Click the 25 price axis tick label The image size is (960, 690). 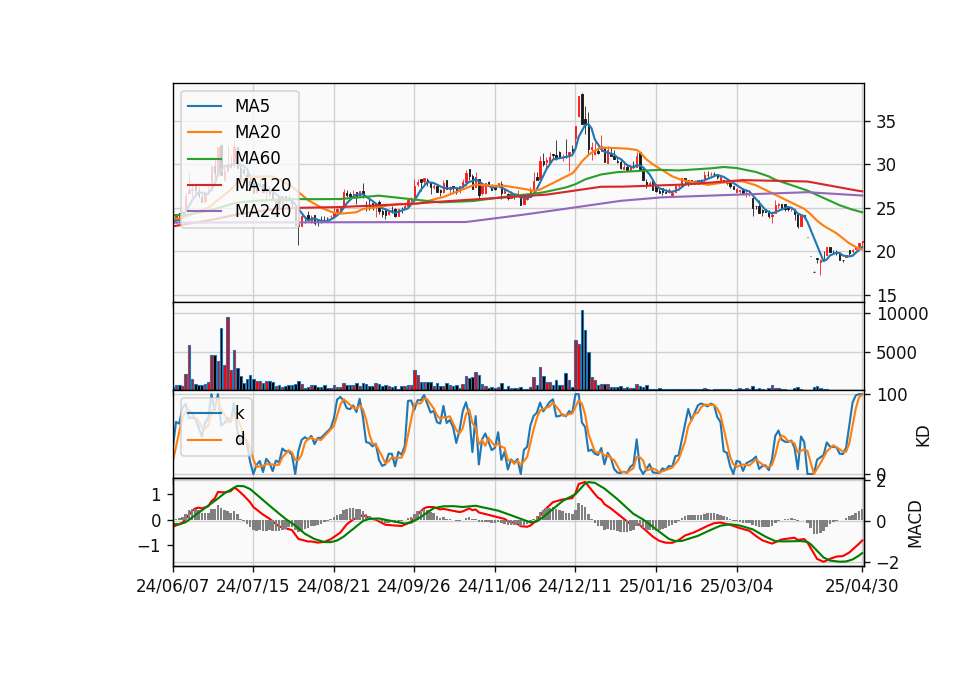coord(886,209)
